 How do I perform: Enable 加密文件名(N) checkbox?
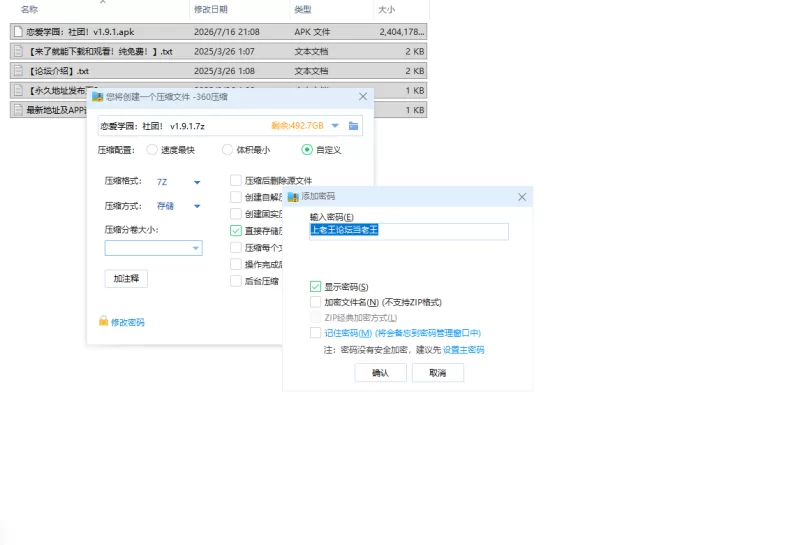click(x=315, y=302)
